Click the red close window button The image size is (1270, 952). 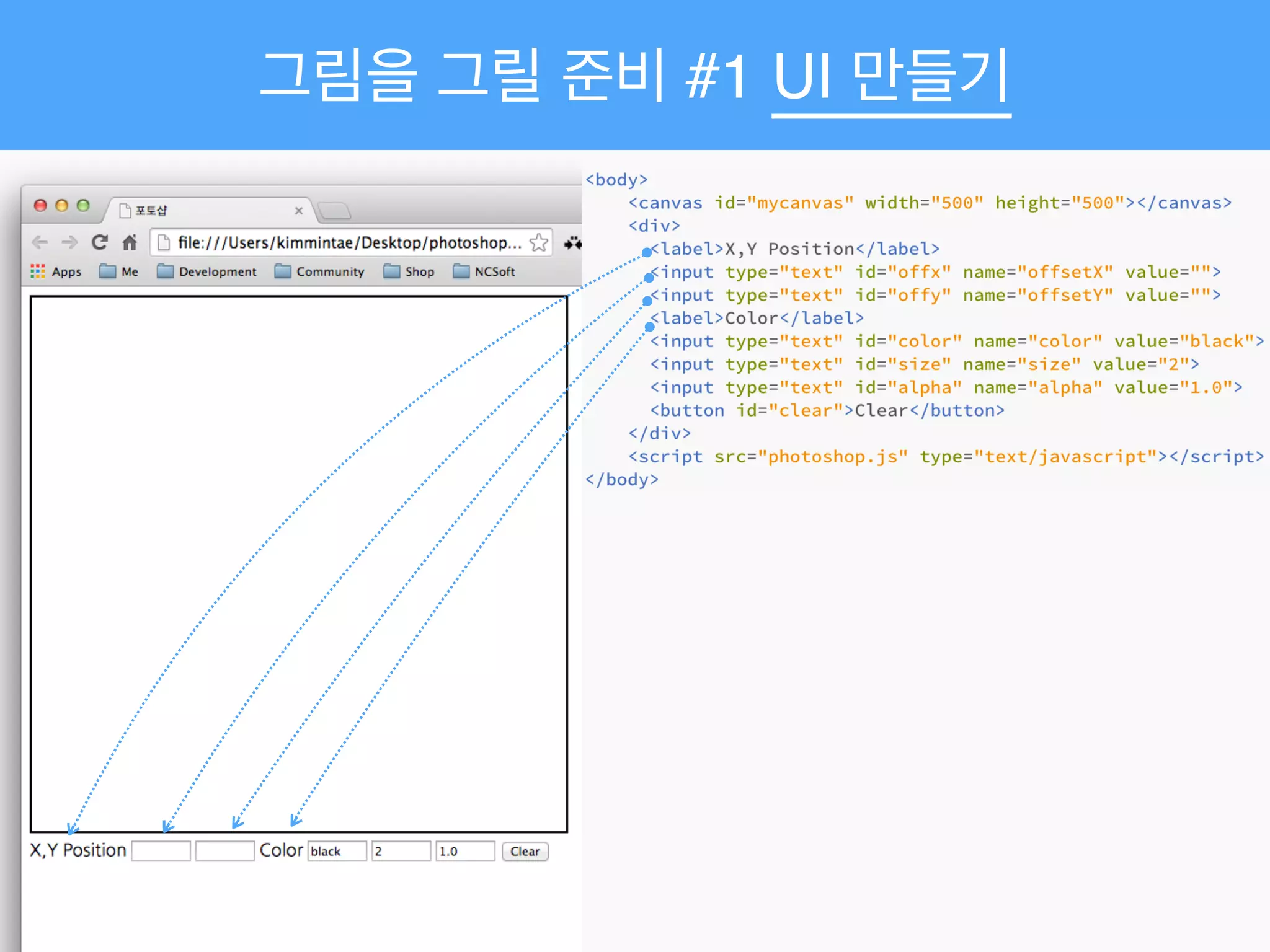click(x=40, y=206)
